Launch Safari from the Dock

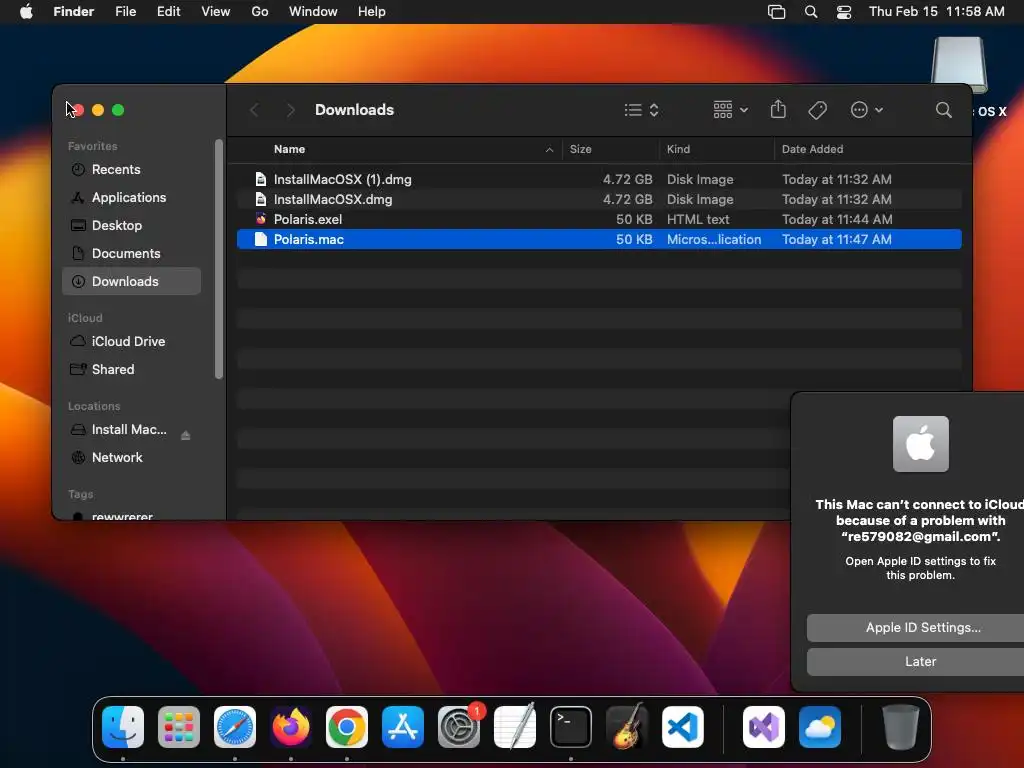click(x=235, y=727)
